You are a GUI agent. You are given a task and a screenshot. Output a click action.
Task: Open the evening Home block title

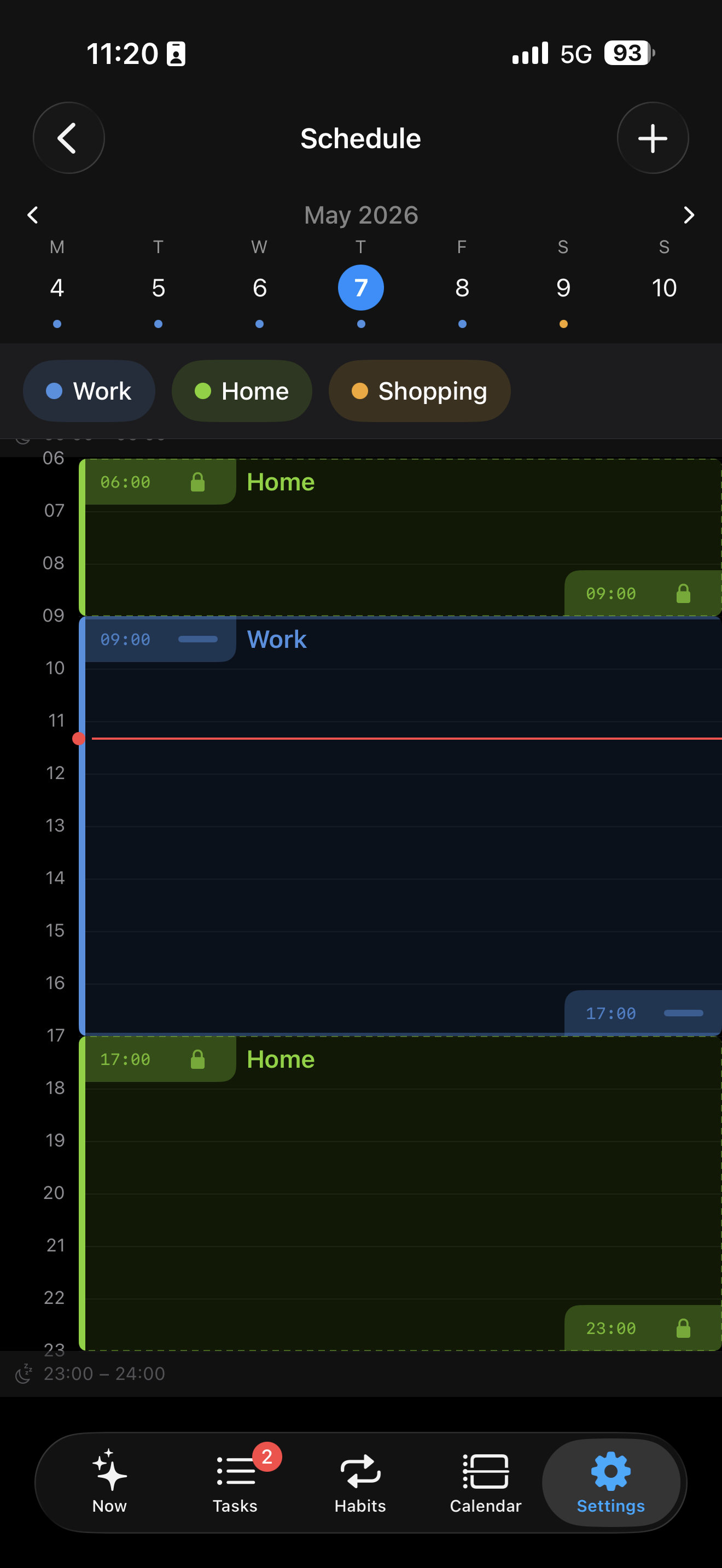tap(281, 1059)
